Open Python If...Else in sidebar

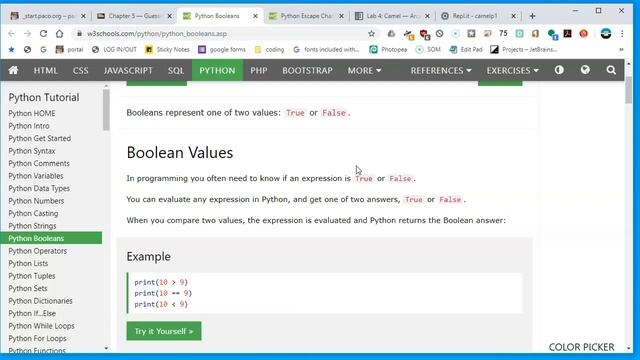pyautogui.click(x=32, y=313)
